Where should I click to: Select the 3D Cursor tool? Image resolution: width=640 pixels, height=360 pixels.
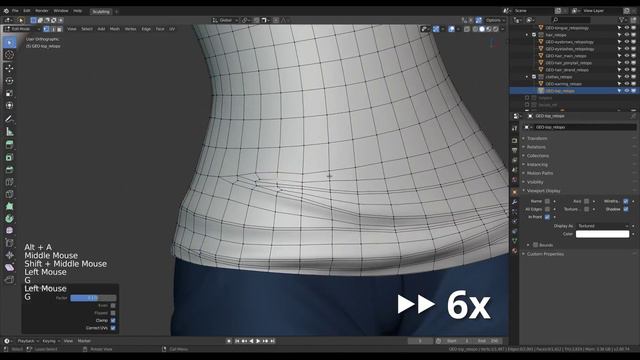tap(9, 55)
